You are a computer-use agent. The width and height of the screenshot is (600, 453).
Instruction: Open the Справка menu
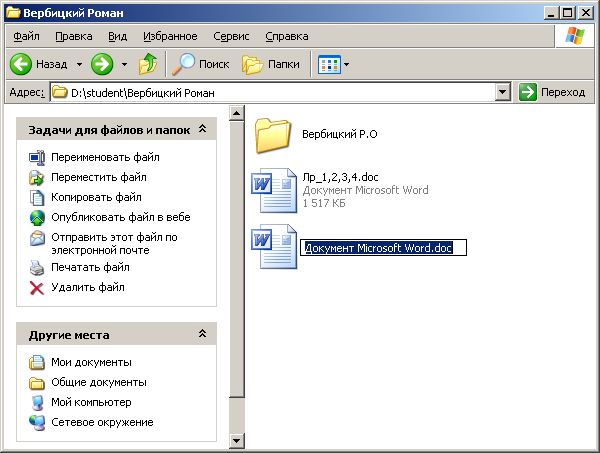pos(287,36)
